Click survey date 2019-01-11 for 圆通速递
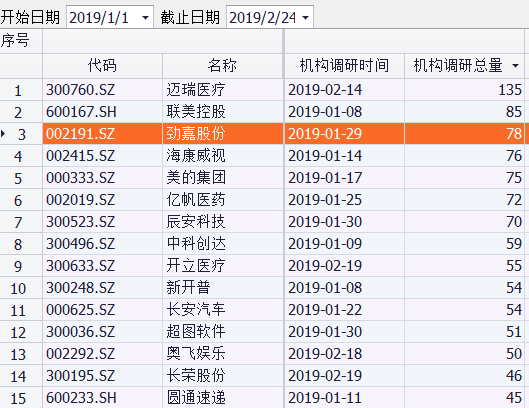The height and width of the screenshot is (408, 529). coord(325,398)
